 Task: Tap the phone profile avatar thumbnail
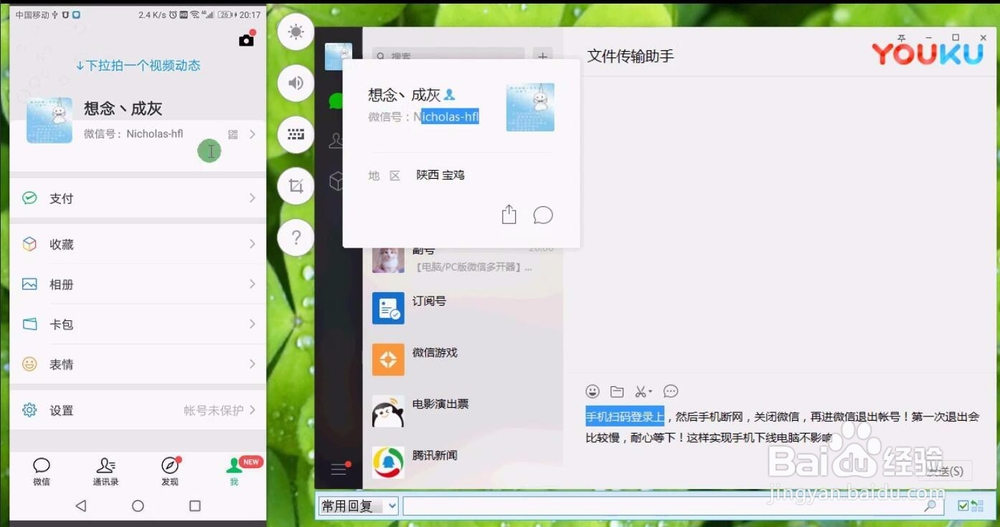49,121
